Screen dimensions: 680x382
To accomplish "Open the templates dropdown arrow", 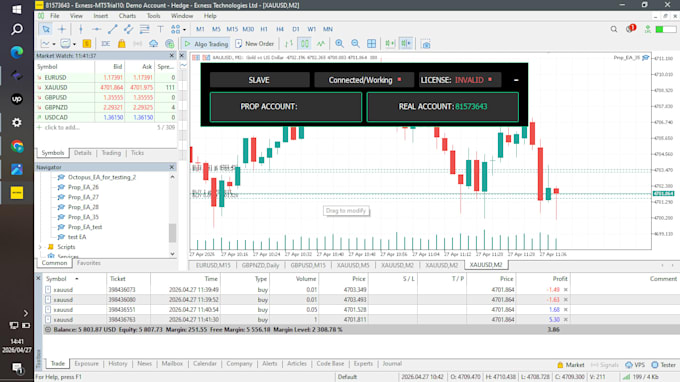I will 74,44.
